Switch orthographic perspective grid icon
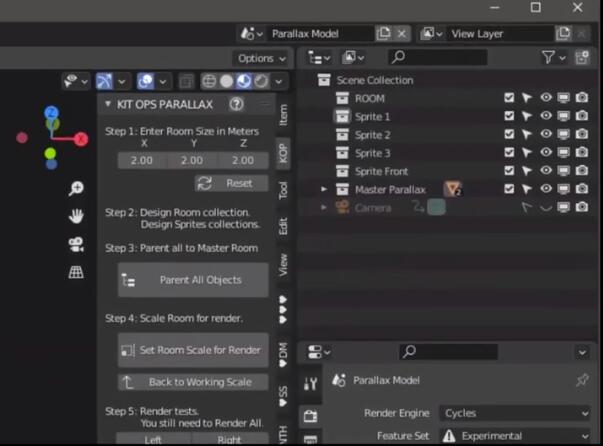 point(76,272)
